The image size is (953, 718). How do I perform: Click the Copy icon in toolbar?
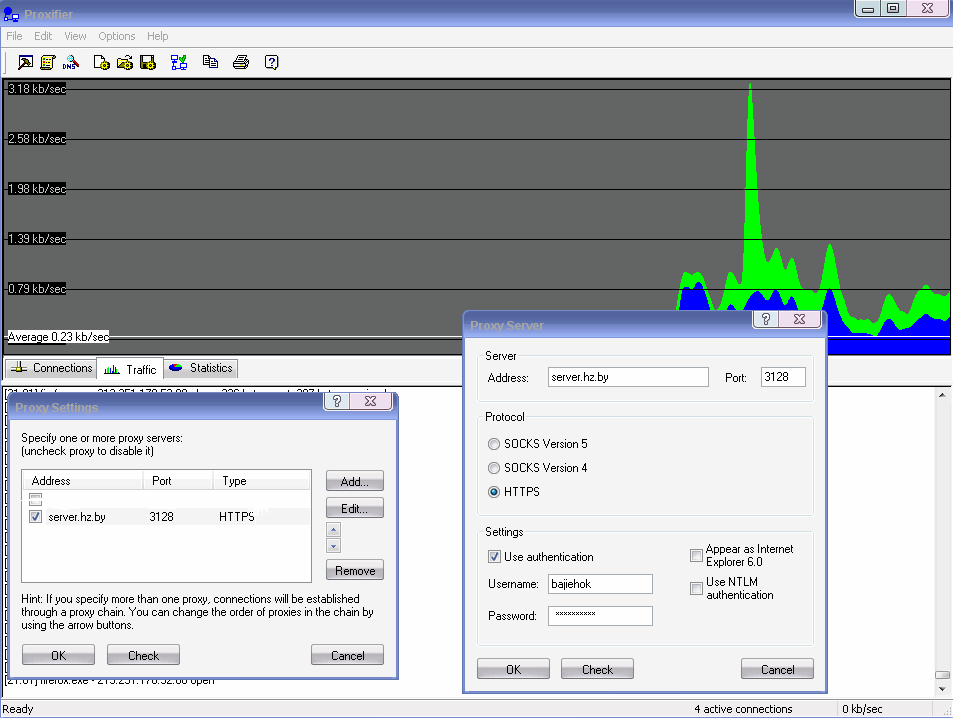pyautogui.click(x=210, y=62)
